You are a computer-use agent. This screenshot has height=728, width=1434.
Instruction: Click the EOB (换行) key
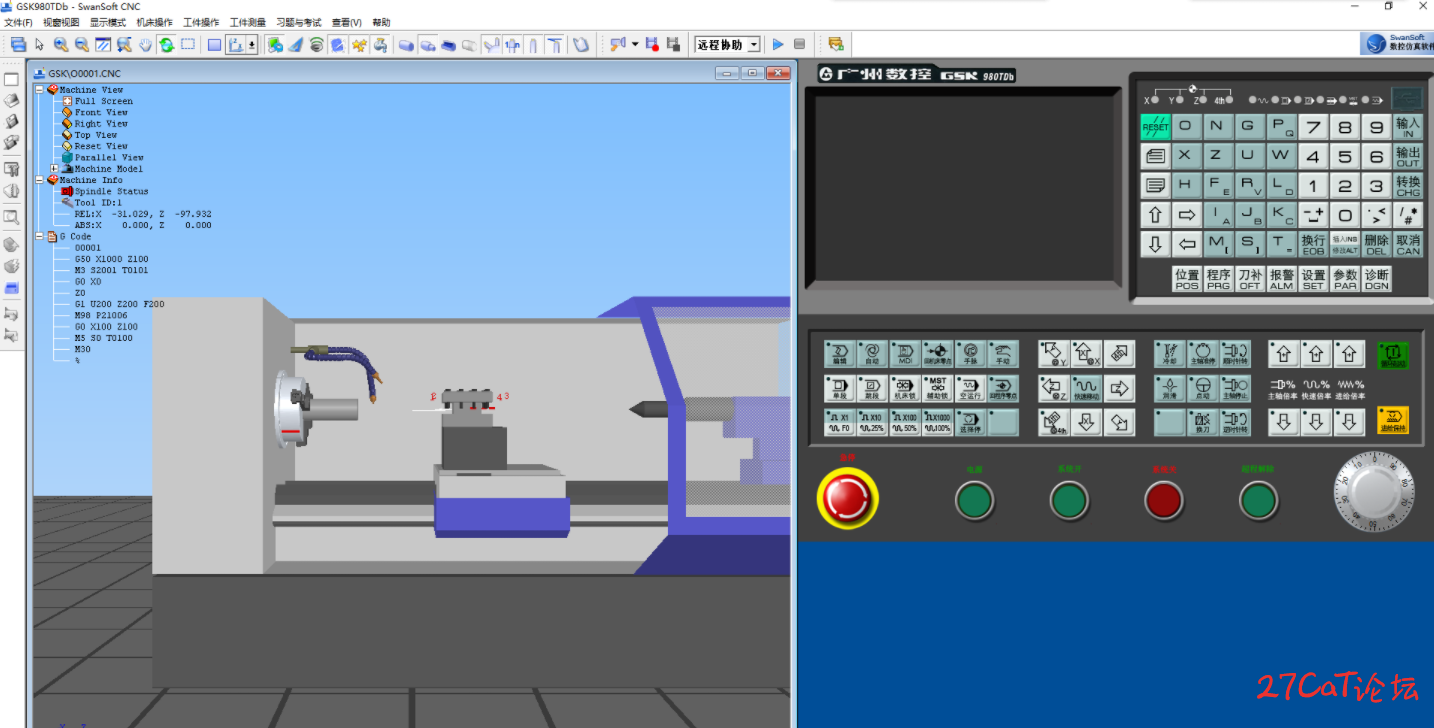click(1313, 243)
